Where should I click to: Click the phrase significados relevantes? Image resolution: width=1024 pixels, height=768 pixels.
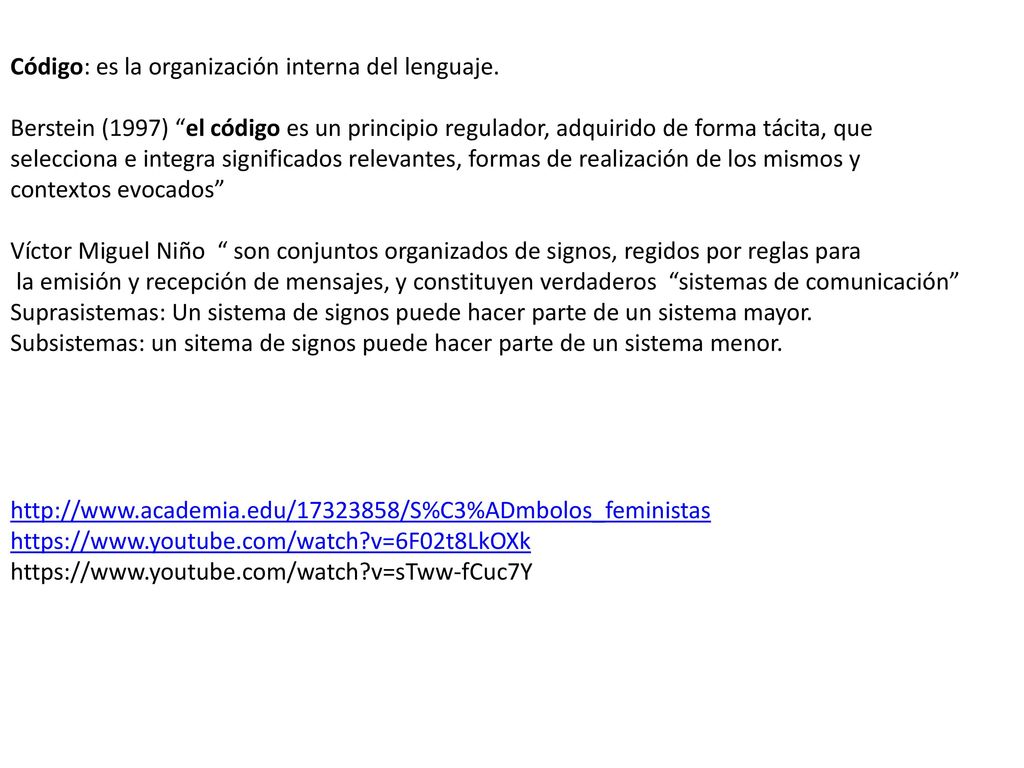click(x=339, y=159)
